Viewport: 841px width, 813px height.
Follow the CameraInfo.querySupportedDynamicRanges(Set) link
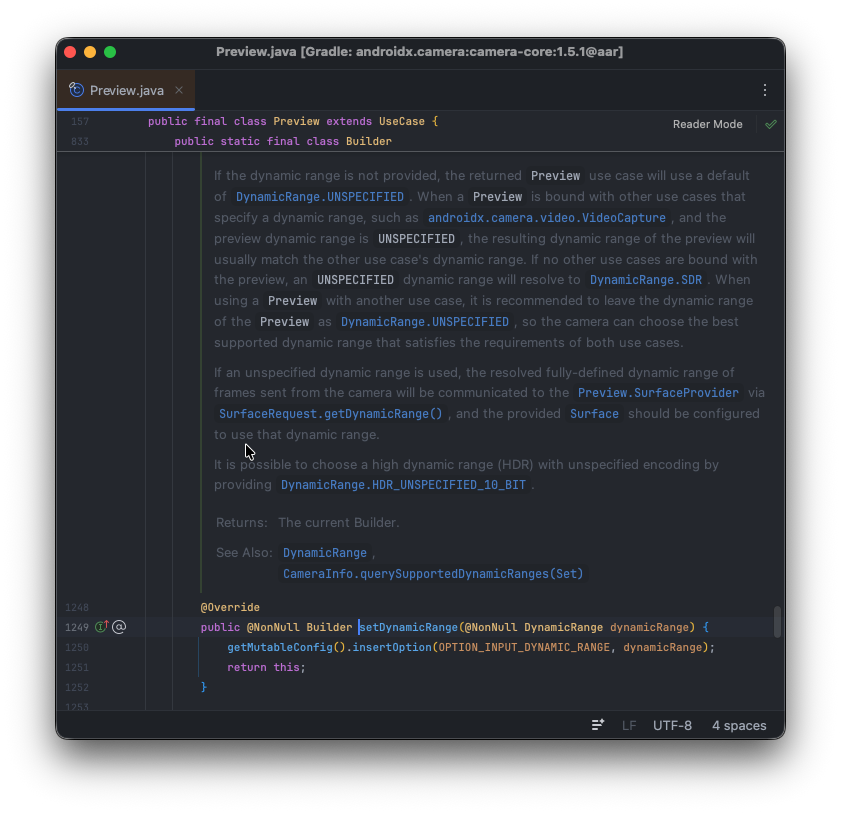tap(432, 574)
